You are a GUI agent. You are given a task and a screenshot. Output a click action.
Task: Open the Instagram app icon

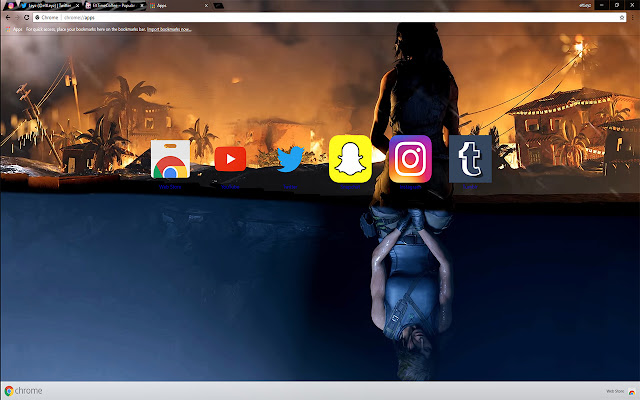[410, 159]
